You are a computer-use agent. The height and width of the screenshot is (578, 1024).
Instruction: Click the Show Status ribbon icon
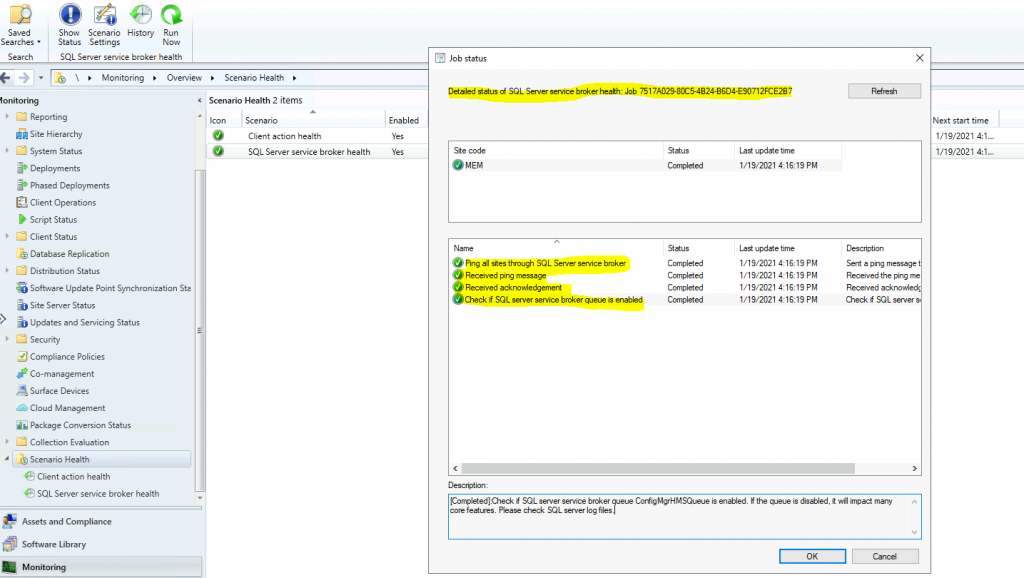(70, 14)
